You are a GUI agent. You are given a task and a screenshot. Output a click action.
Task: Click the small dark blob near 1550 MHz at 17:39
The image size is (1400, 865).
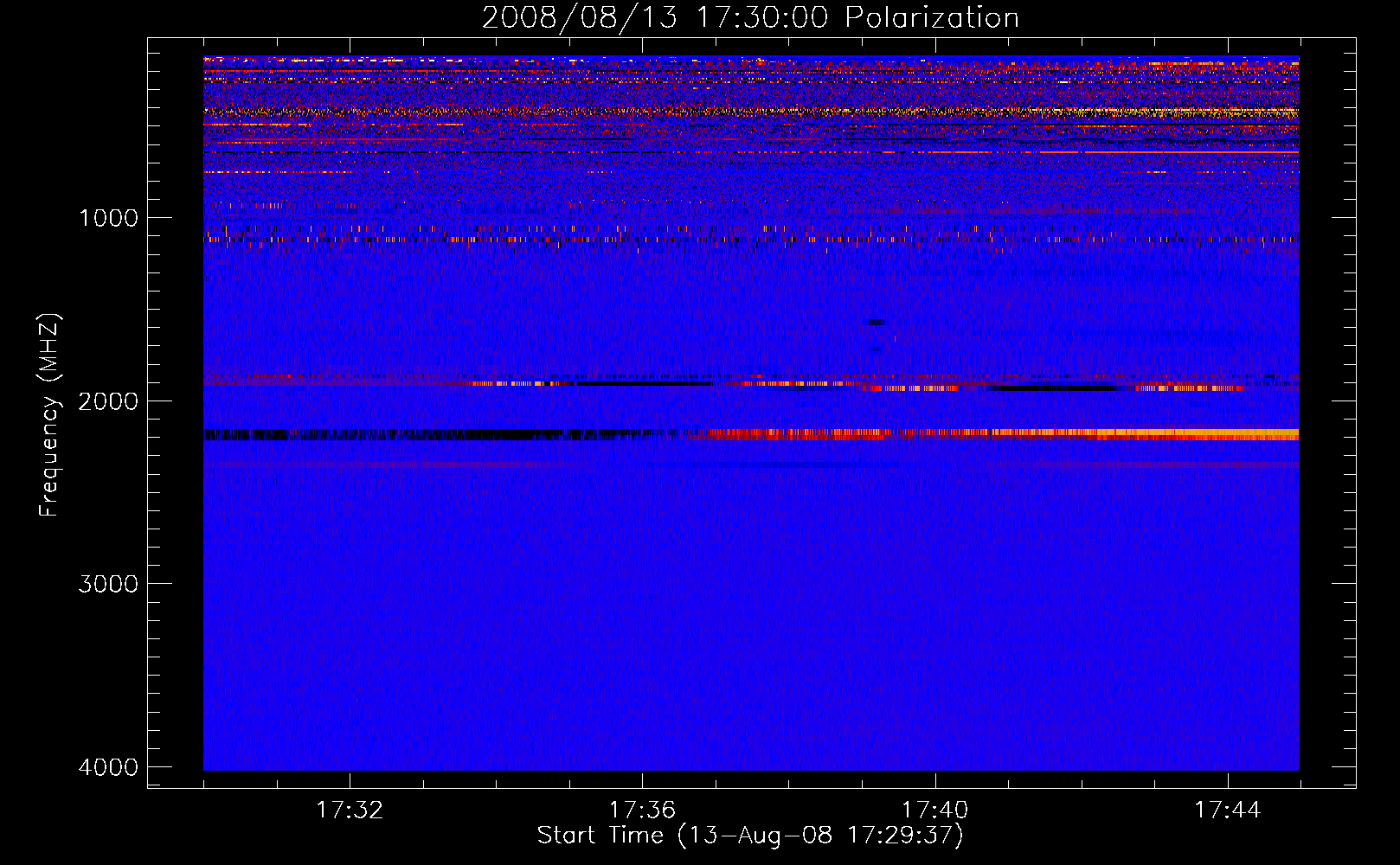(877, 323)
